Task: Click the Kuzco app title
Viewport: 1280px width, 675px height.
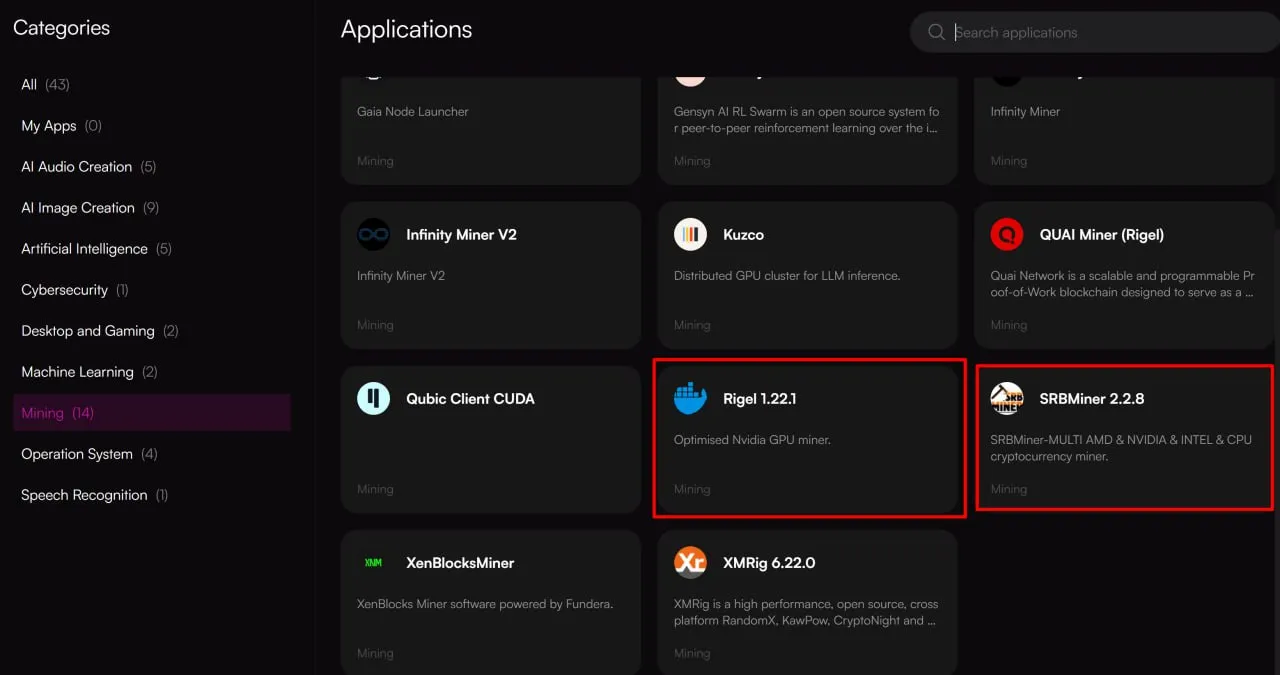Action: click(x=743, y=235)
